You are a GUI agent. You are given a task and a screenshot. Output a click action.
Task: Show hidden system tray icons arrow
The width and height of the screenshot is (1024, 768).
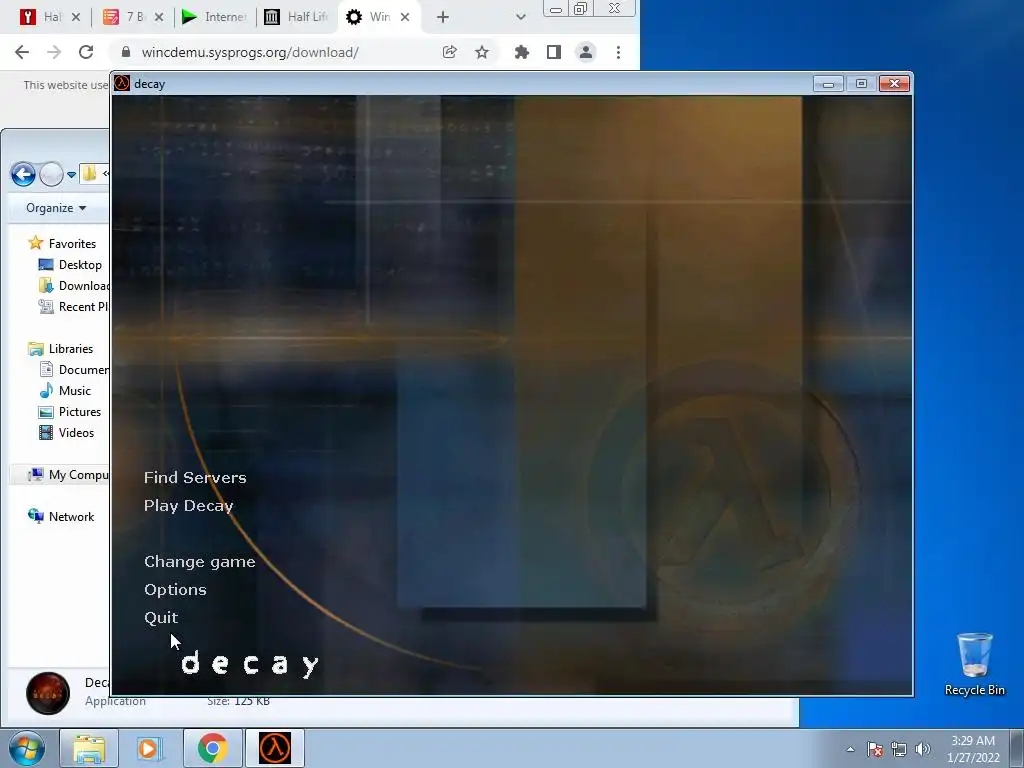[850, 749]
